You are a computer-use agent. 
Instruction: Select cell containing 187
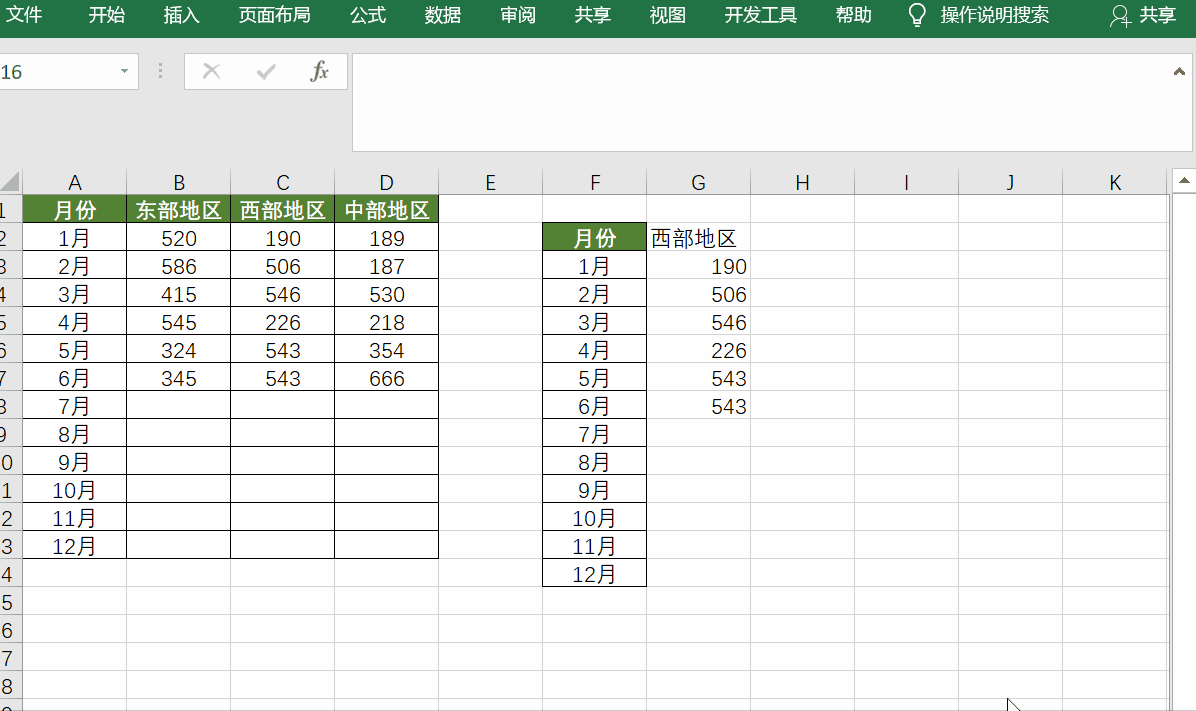[x=387, y=266]
